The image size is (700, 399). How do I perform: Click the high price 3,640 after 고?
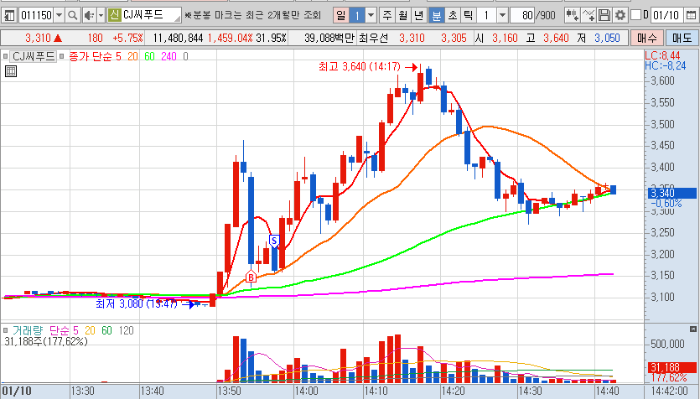pos(556,38)
